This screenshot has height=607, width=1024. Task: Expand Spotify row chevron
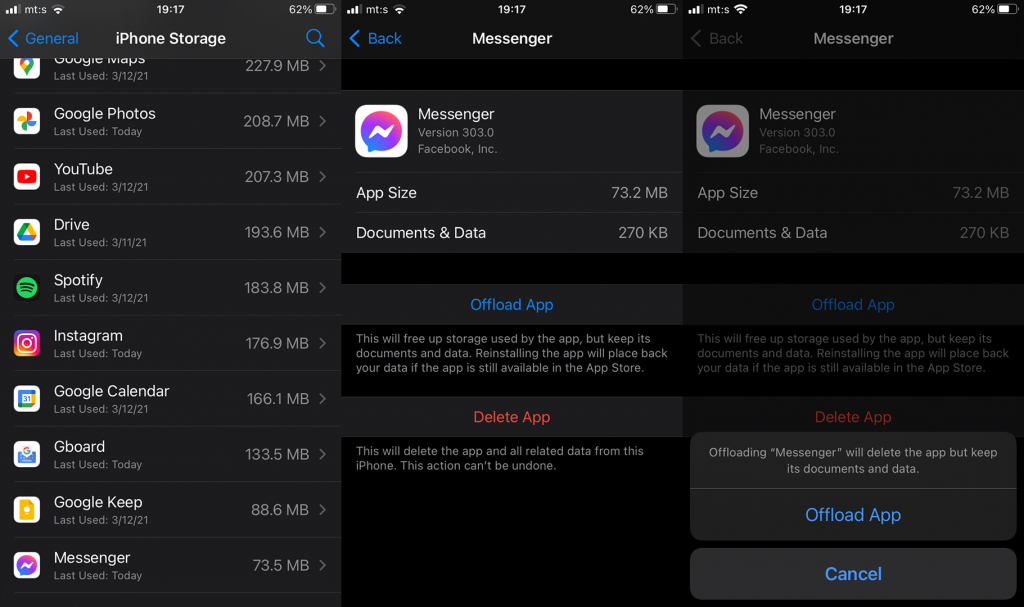323,288
